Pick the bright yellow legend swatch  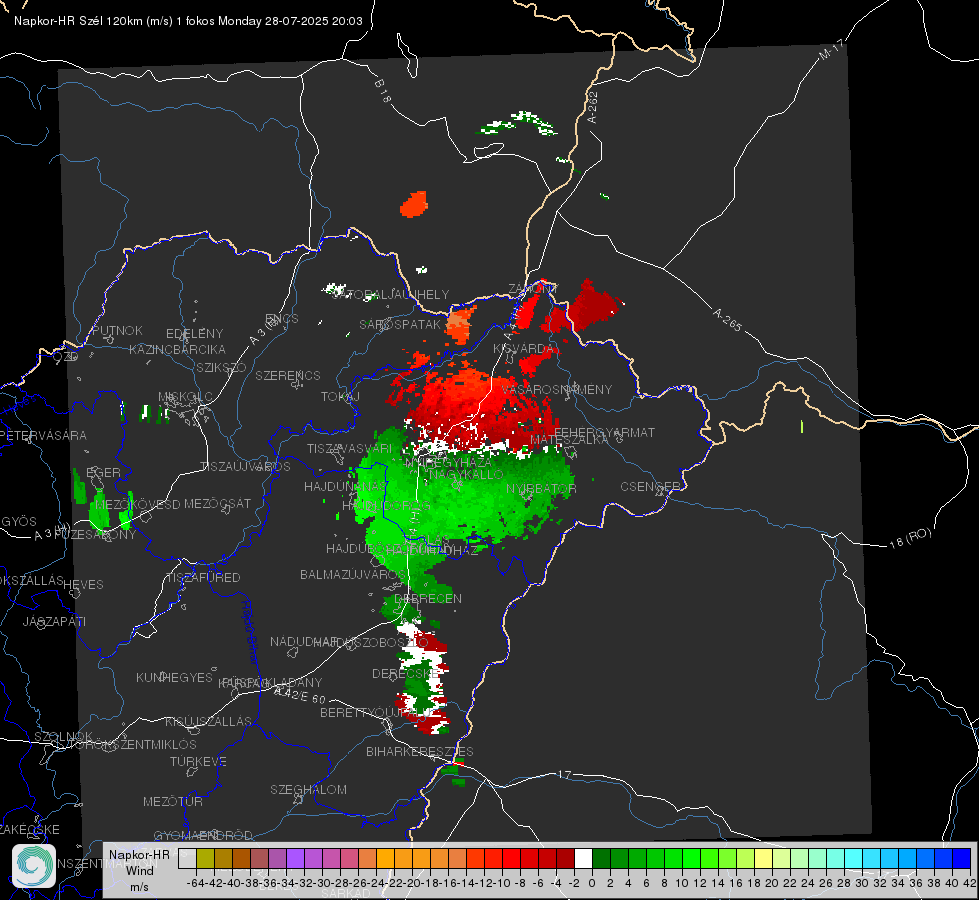coord(763,858)
